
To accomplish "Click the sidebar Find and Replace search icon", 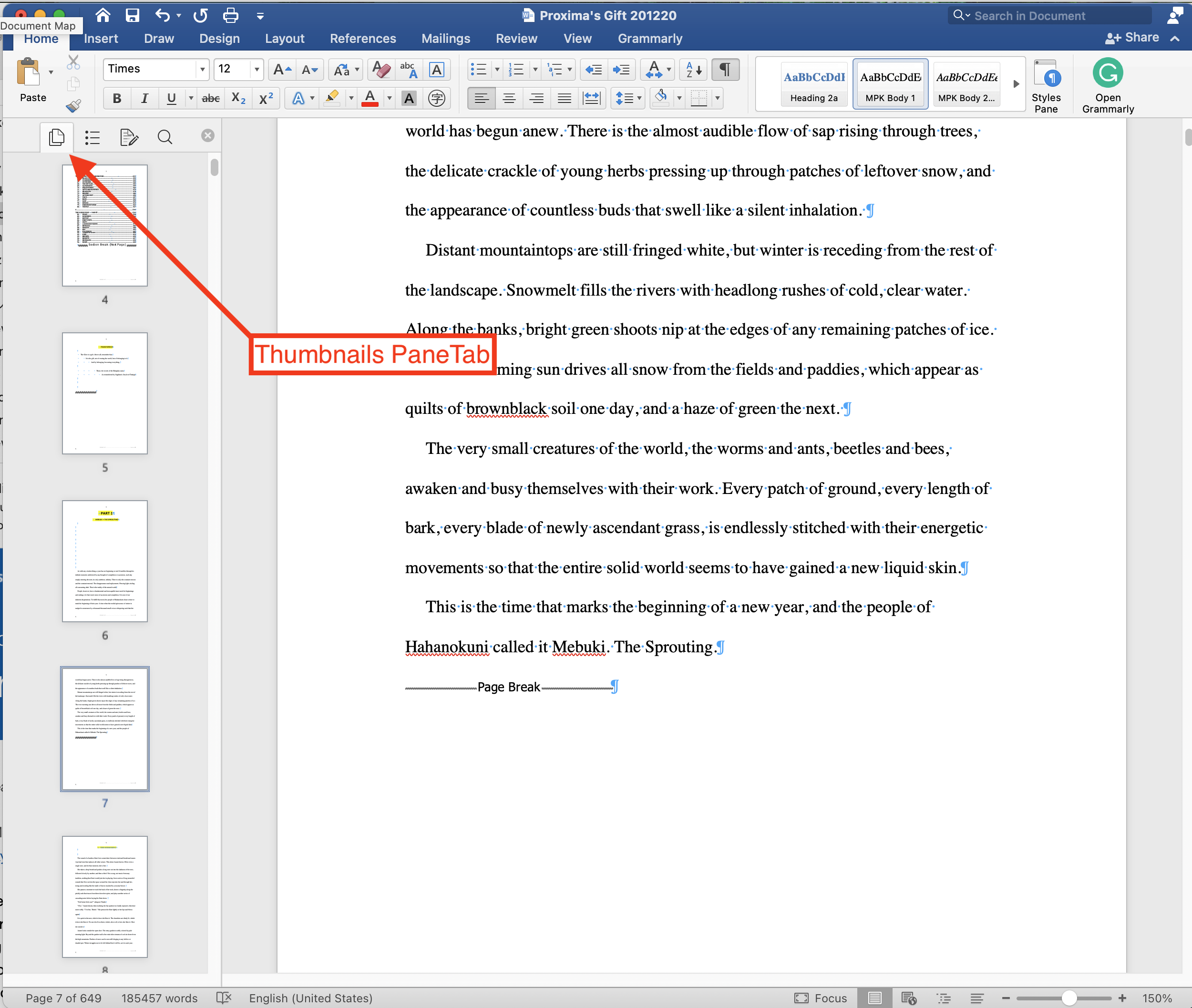I will [x=165, y=137].
